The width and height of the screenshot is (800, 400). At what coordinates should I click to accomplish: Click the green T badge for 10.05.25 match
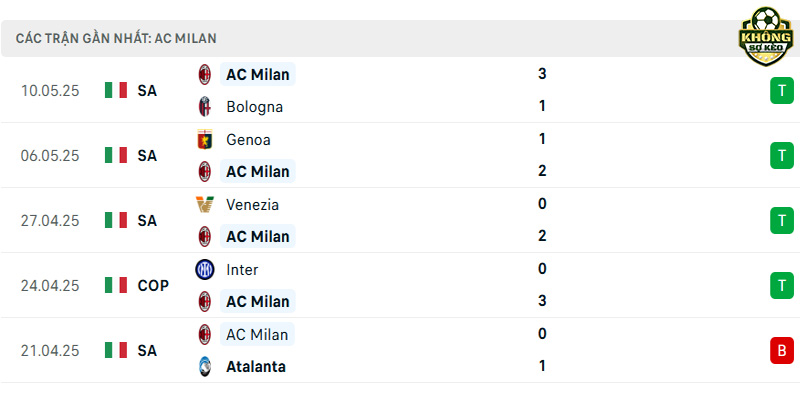782,90
